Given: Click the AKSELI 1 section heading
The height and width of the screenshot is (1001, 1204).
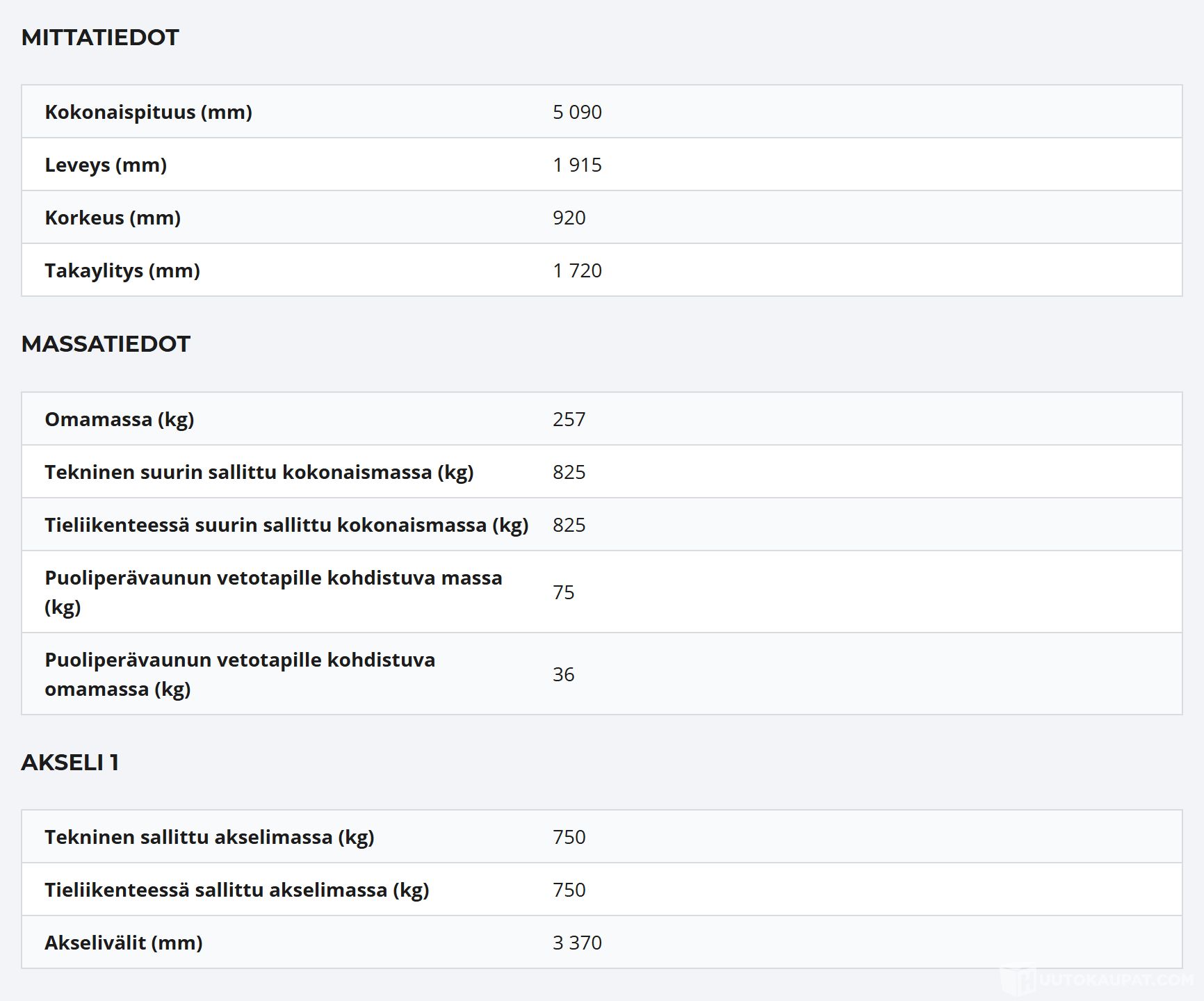Looking at the screenshot, I should coord(70,763).
